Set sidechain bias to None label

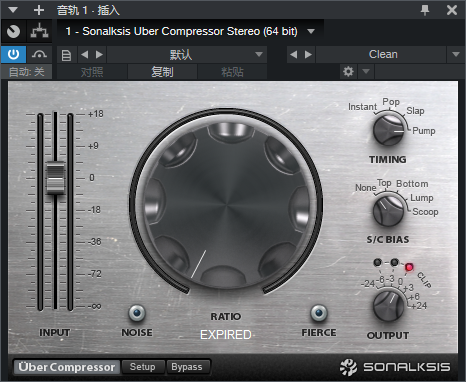[365, 188]
